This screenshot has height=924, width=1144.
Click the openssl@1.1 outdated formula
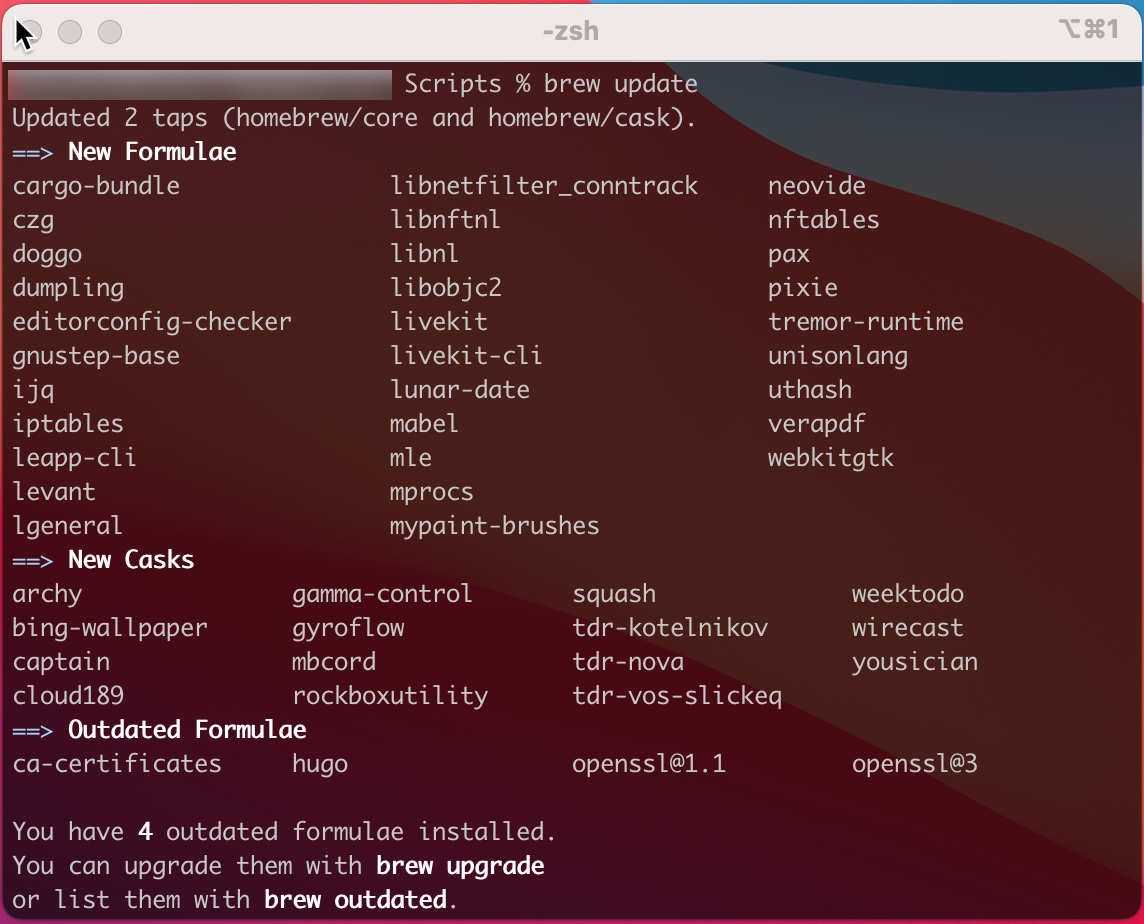pyautogui.click(x=649, y=764)
